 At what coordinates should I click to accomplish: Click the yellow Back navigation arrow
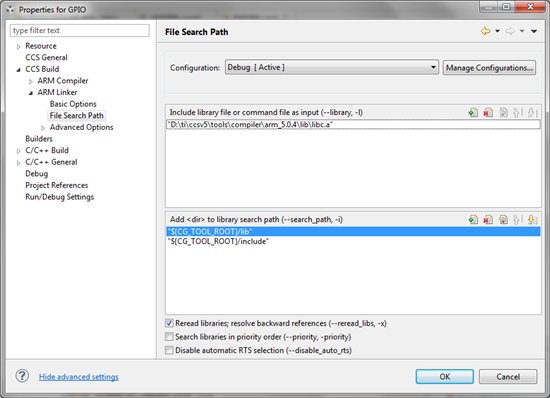(485, 31)
